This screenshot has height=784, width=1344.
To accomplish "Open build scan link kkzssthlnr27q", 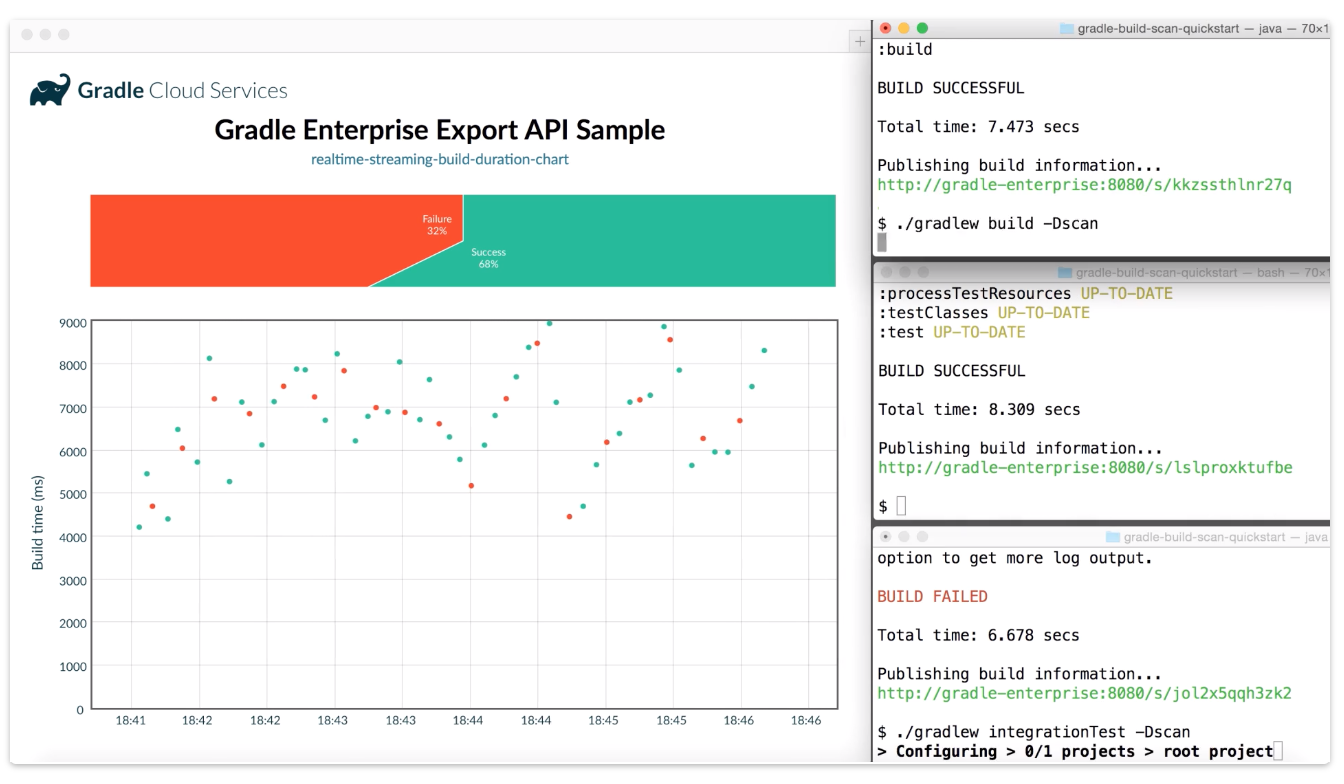I will (1085, 185).
